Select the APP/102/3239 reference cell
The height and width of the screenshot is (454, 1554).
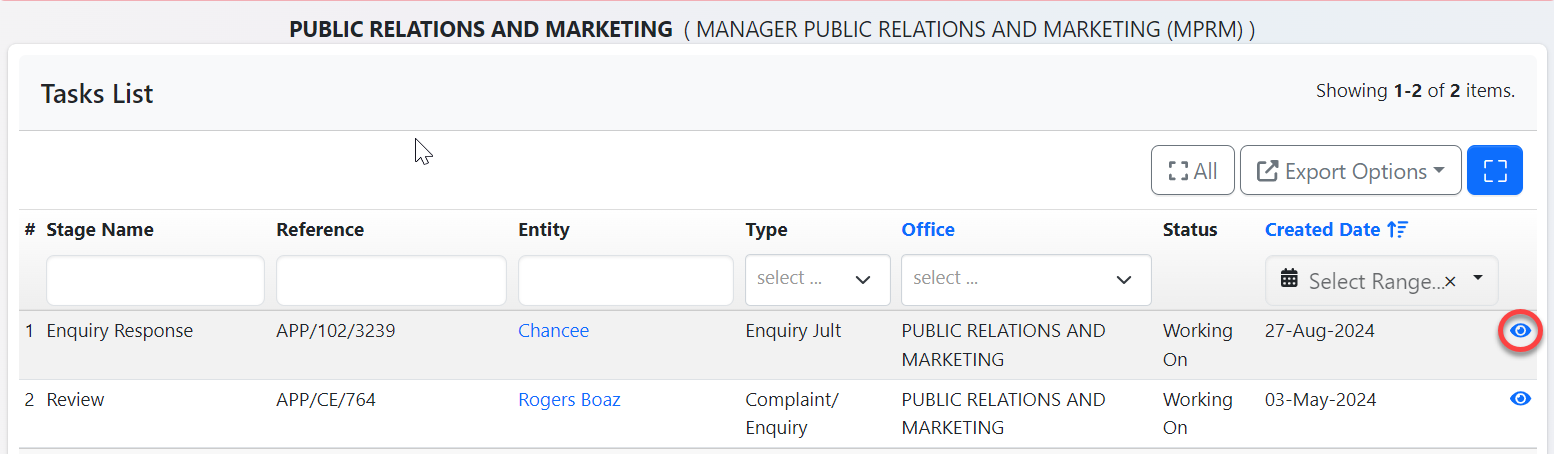point(335,331)
